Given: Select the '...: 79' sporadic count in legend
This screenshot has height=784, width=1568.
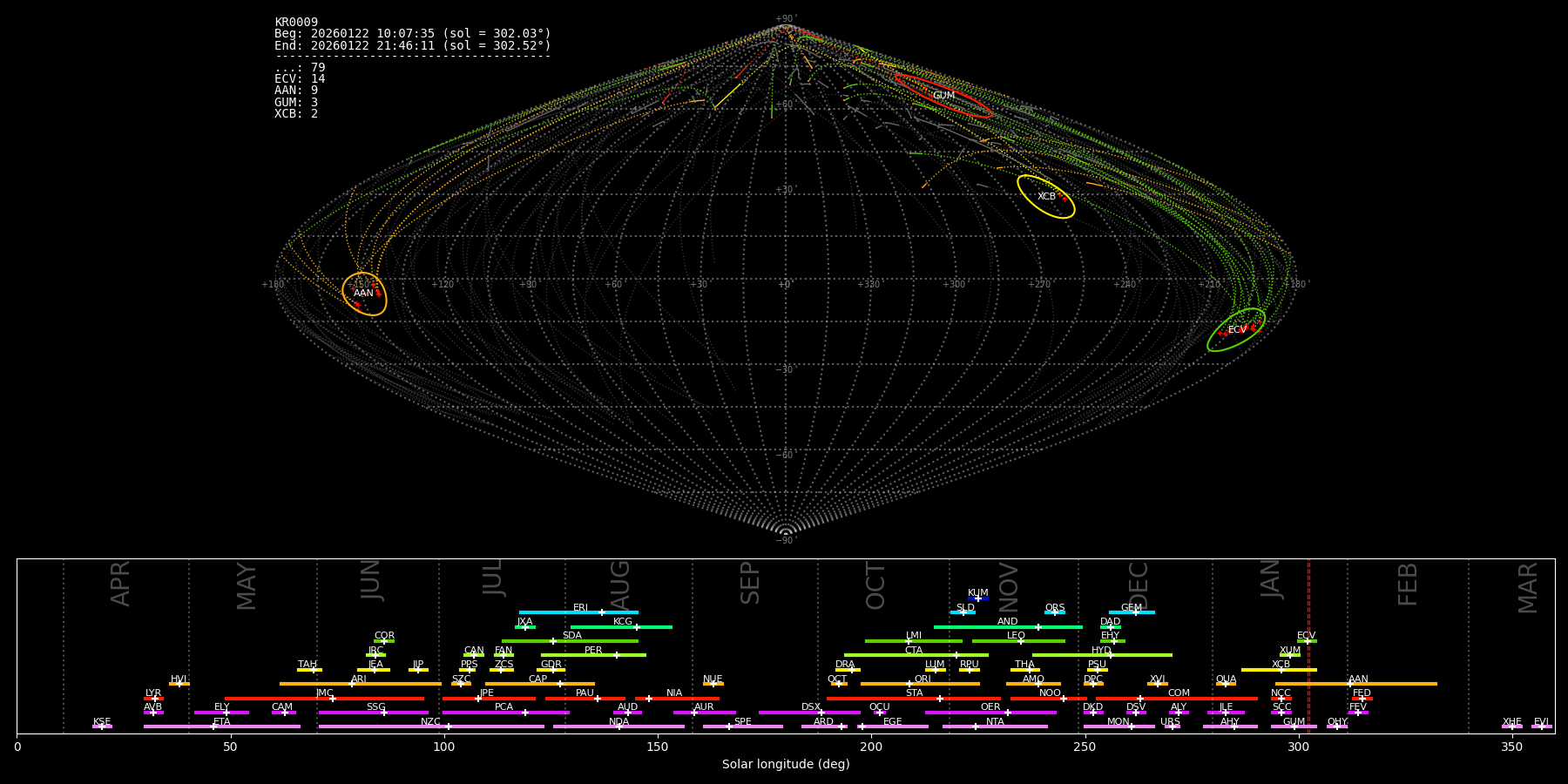Looking at the screenshot, I should (300, 68).
